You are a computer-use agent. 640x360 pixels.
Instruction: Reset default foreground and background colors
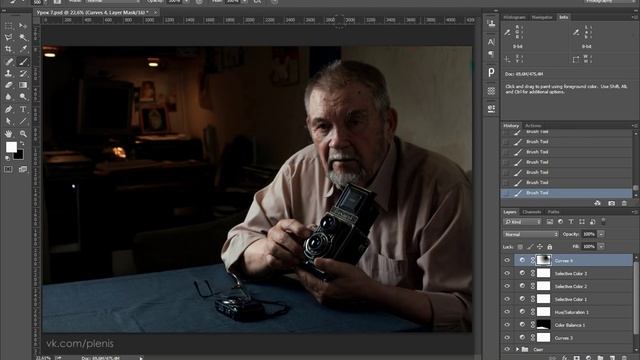pyautogui.click(x=7, y=158)
